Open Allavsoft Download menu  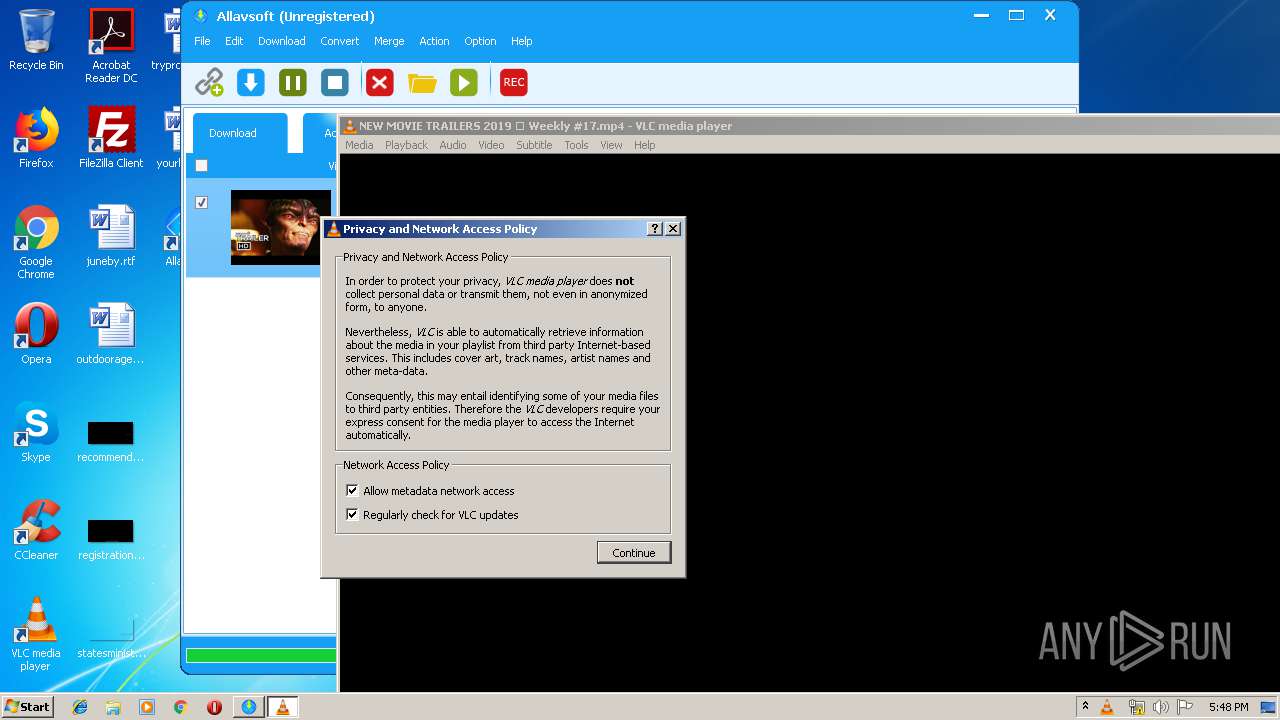pyautogui.click(x=282, y=41)
